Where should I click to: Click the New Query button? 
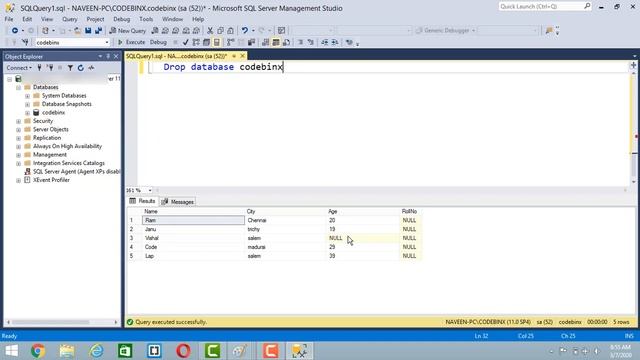(127, 31)
